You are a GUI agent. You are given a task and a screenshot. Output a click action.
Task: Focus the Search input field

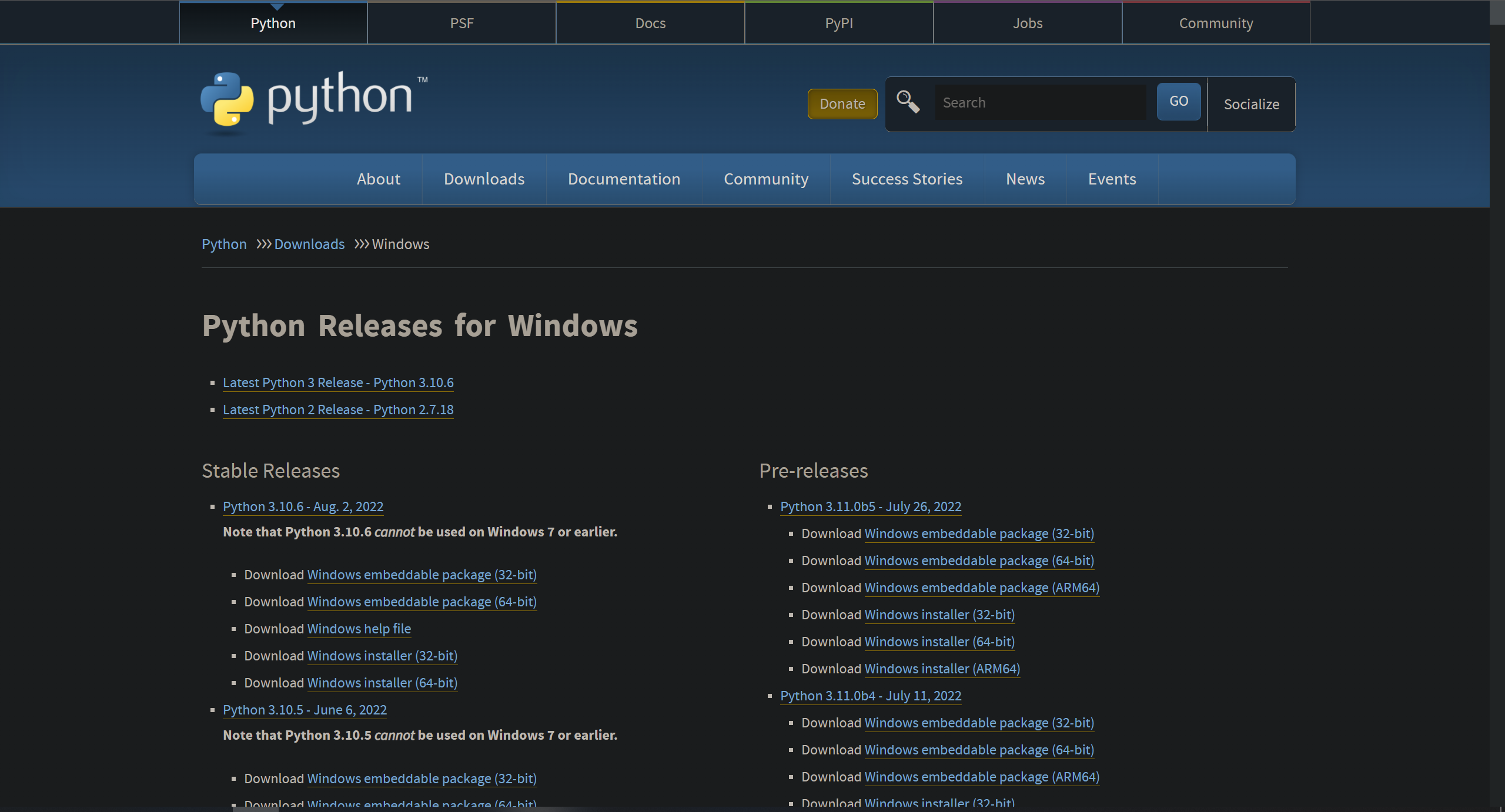pos(1040,102)
